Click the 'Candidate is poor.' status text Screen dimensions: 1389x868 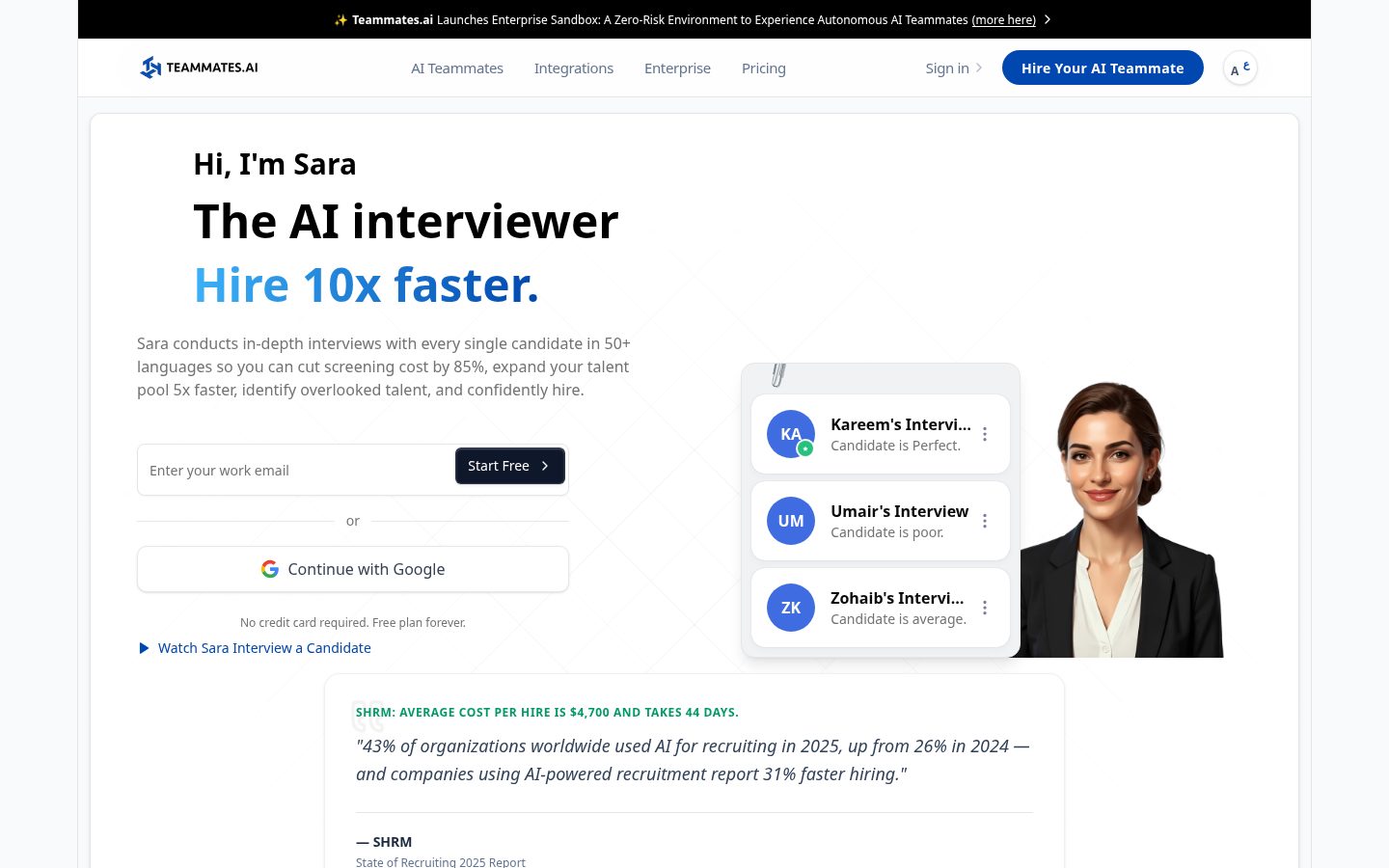[x=887, y=532]
